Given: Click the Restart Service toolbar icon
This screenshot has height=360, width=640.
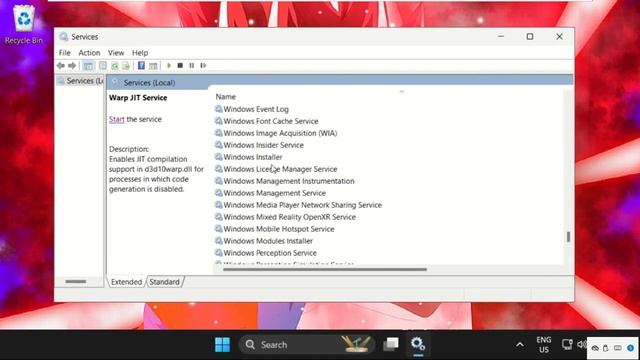Looking at the screenshot, I should (x=203, y=65).
